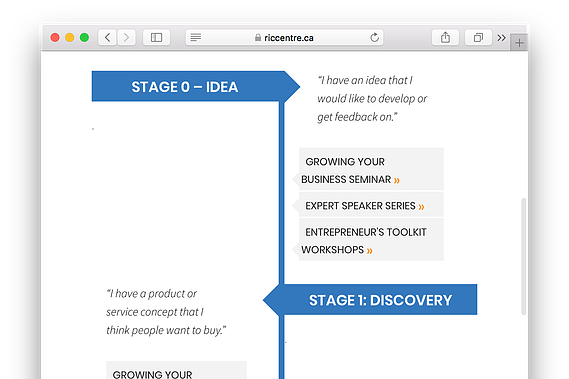Screen dimensions: 569x379
Task: Open the Share menu icon
Action: [445, 37]
